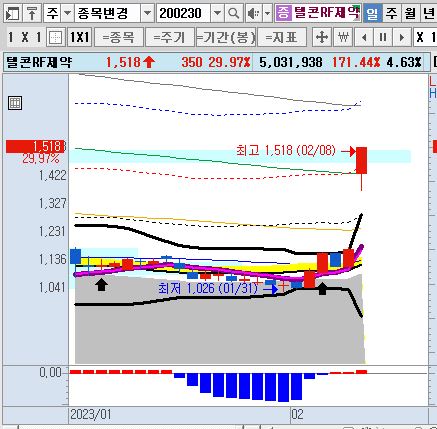Click the 최저 1,026 (01/31) low marker
This screenshot has height=429, width=437.
[x=208, y=288]
